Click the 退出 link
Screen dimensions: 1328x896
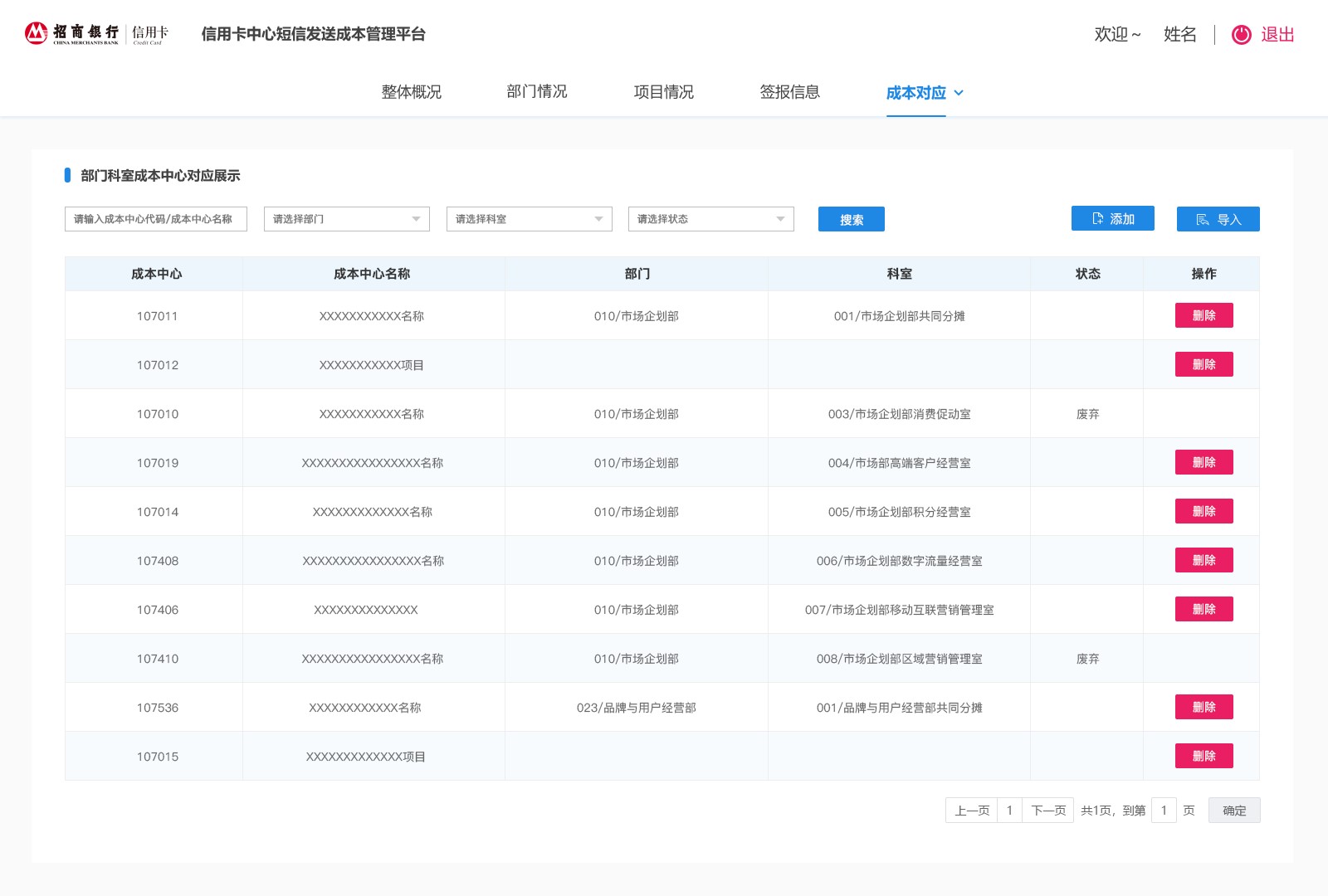pyautogui.click(x=1278, y=34)
